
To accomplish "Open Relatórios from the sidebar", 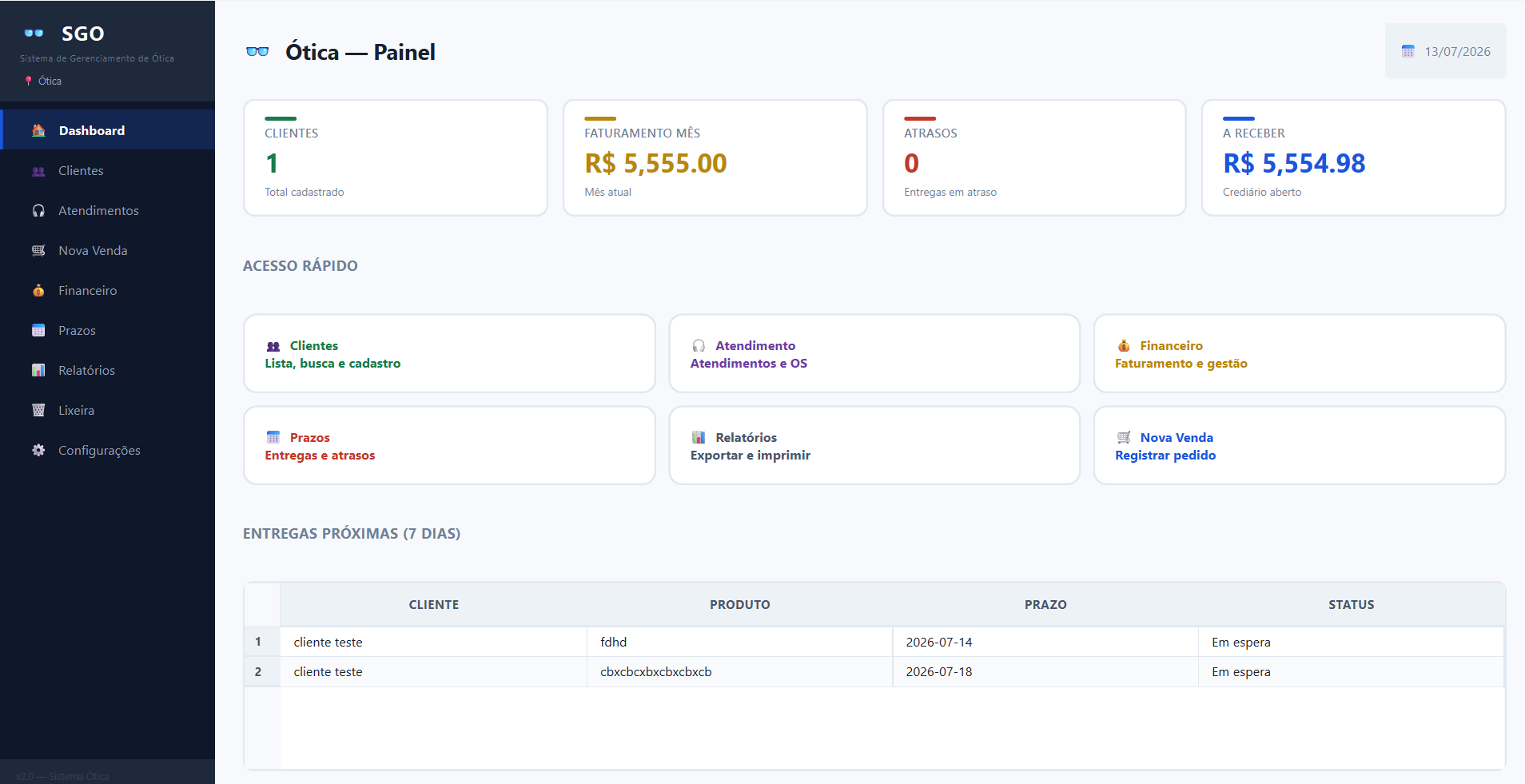I will pyautogui.click(x=109, y=370).
